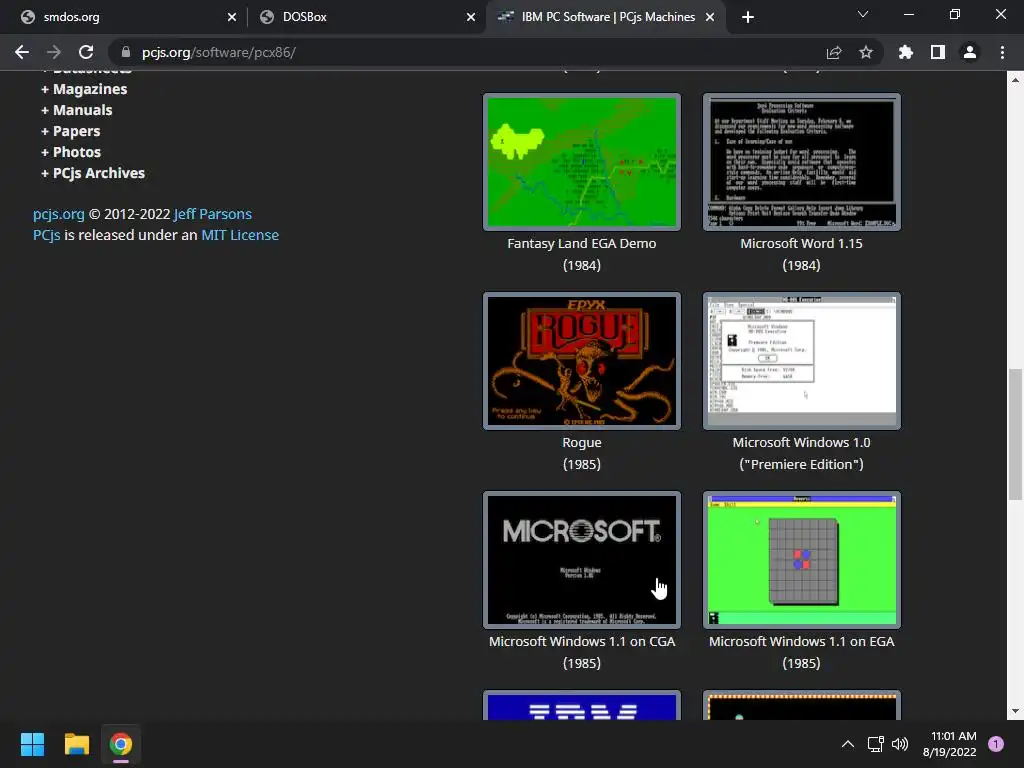This screenshot has width=1024, height=768.
Task: Open the Windows 1.1 on EGA thumbnail
Action: [801, 560]
